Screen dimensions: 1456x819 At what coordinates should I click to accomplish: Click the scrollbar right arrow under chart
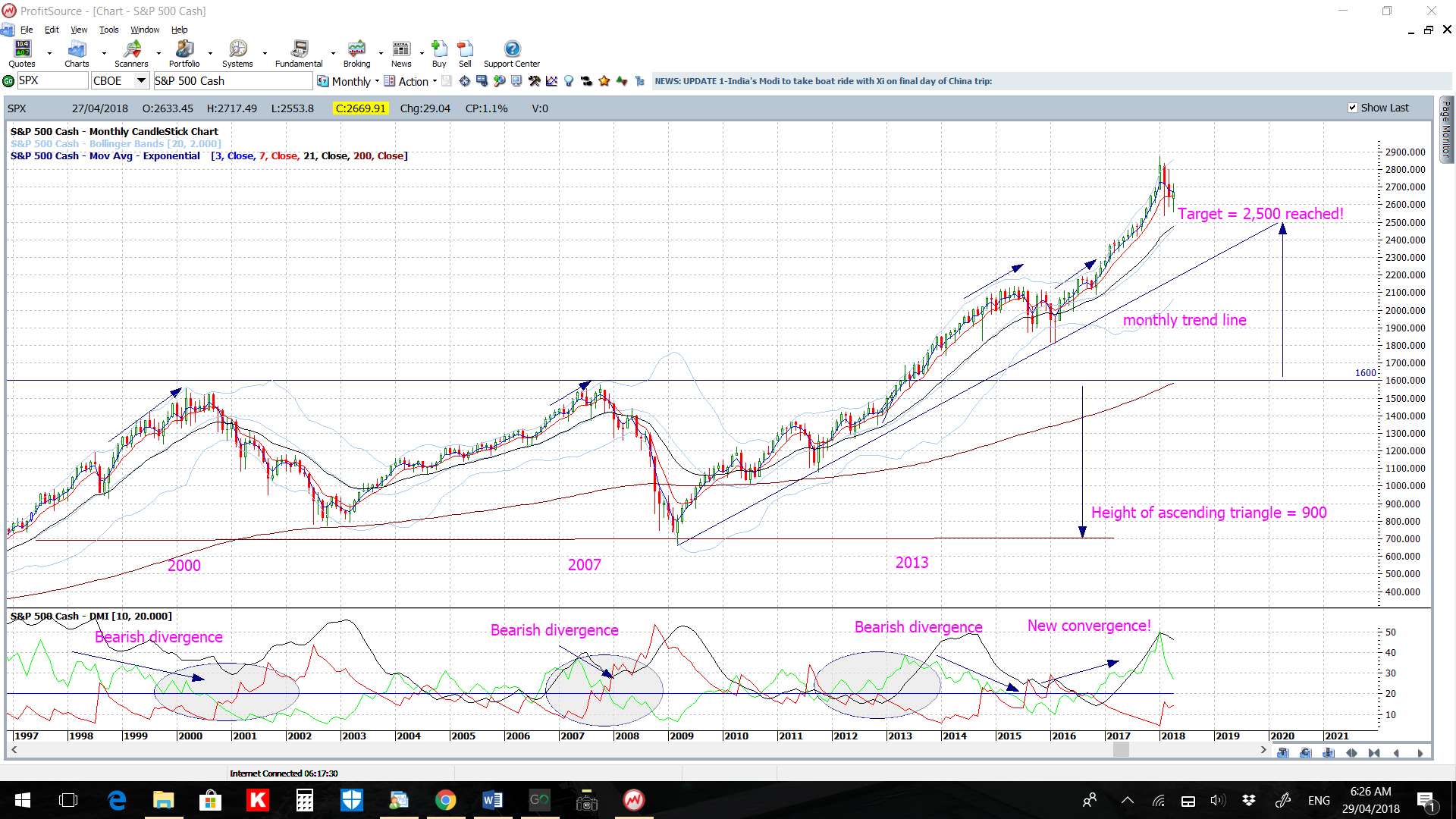click(x=1263, y=749)
